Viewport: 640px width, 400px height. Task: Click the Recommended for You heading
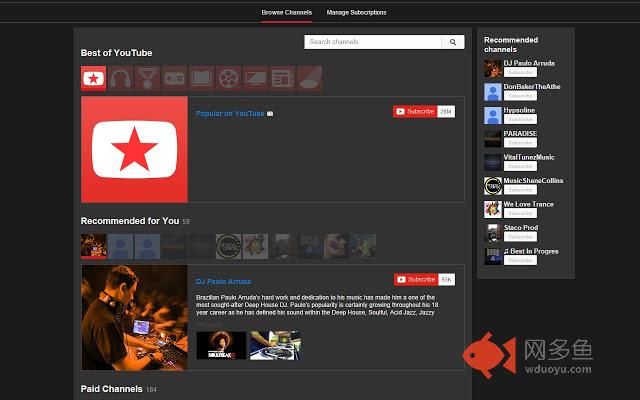[130, 221]
